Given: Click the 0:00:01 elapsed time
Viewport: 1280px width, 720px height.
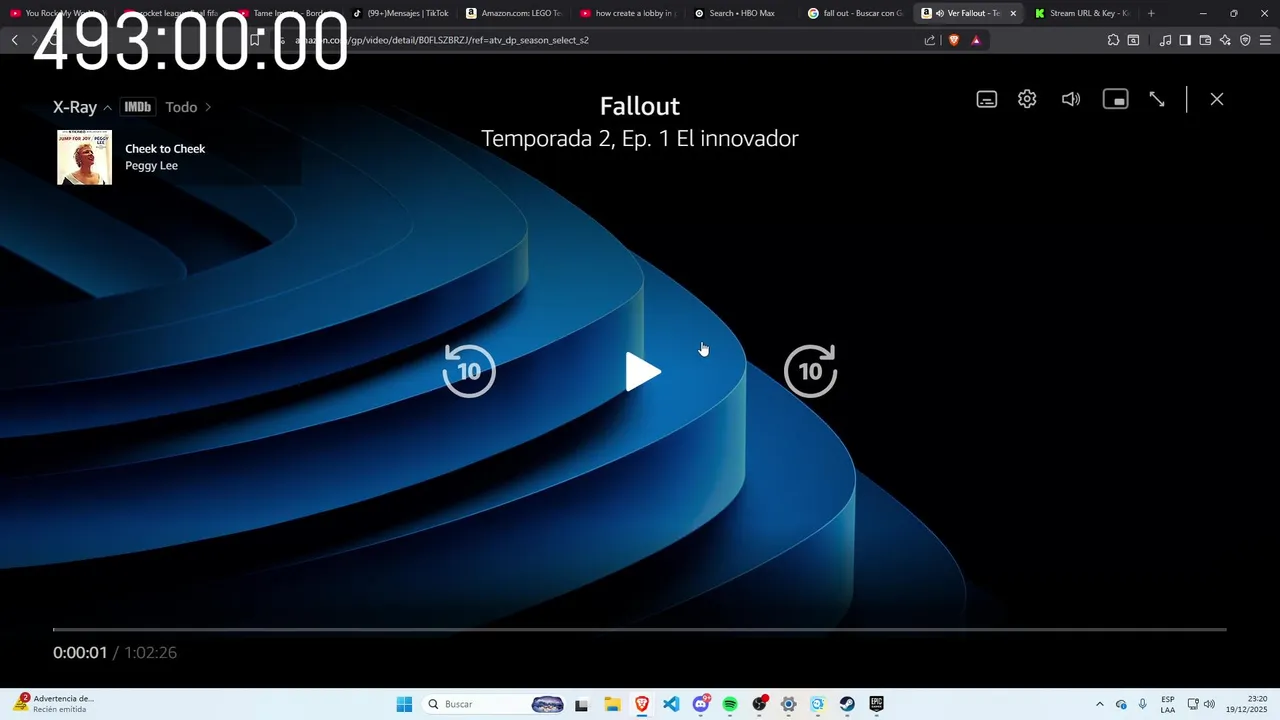Looking at the screenshot, I should tap(80, 652).
